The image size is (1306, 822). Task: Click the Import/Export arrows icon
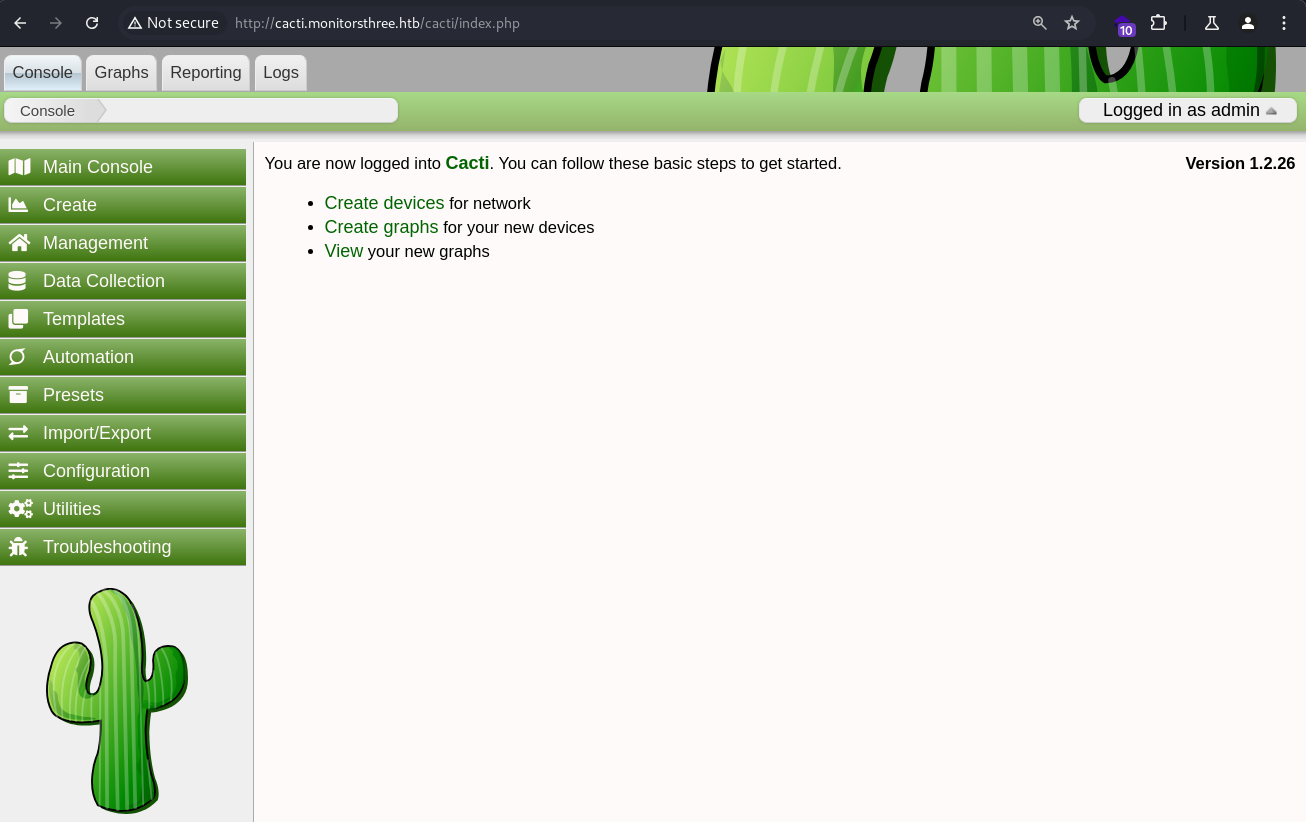(x=18, y=433)
